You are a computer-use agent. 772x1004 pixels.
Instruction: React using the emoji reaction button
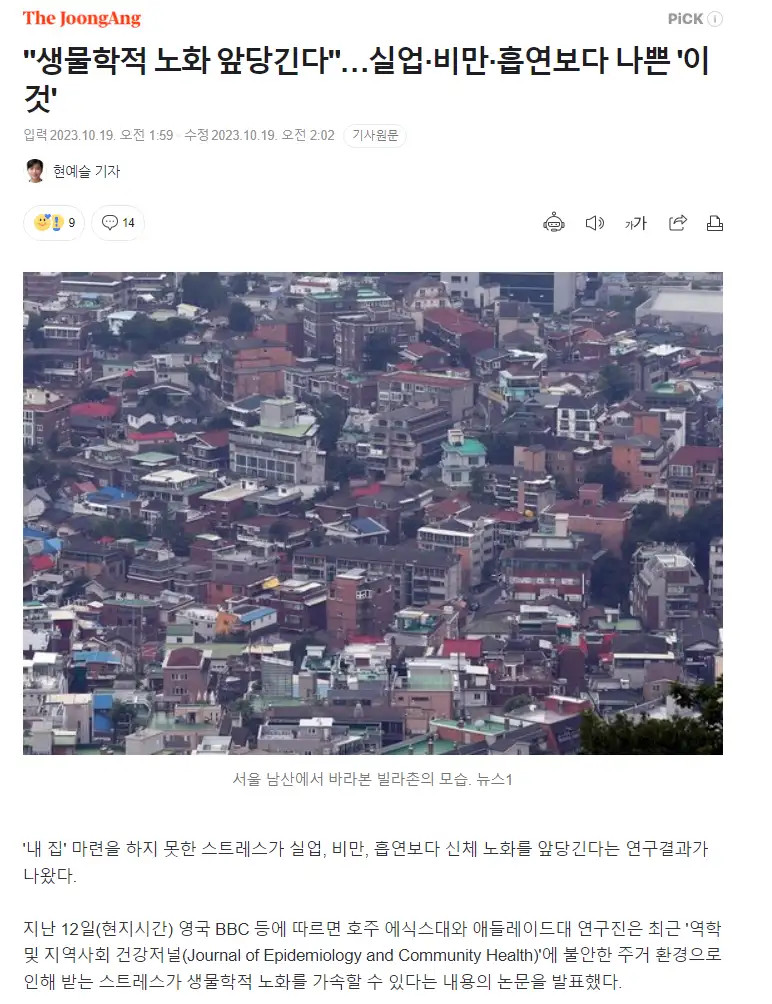tap(54, 223)
